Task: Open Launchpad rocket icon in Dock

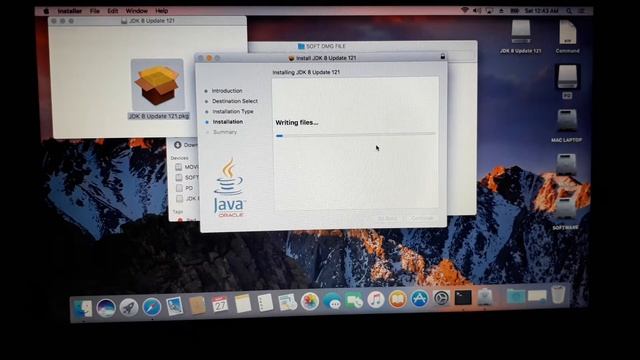Action: click(x=129, y=307)
